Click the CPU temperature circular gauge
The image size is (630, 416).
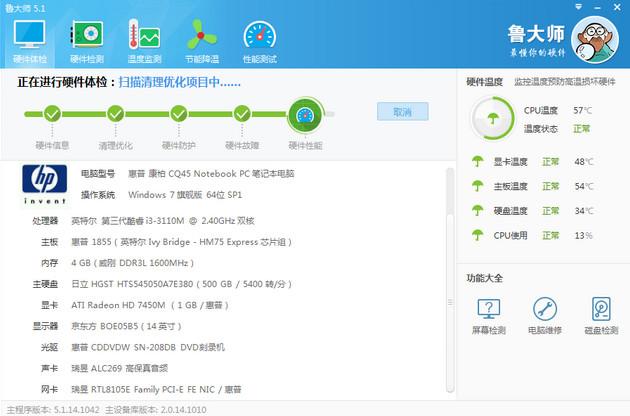click(493, 118)
